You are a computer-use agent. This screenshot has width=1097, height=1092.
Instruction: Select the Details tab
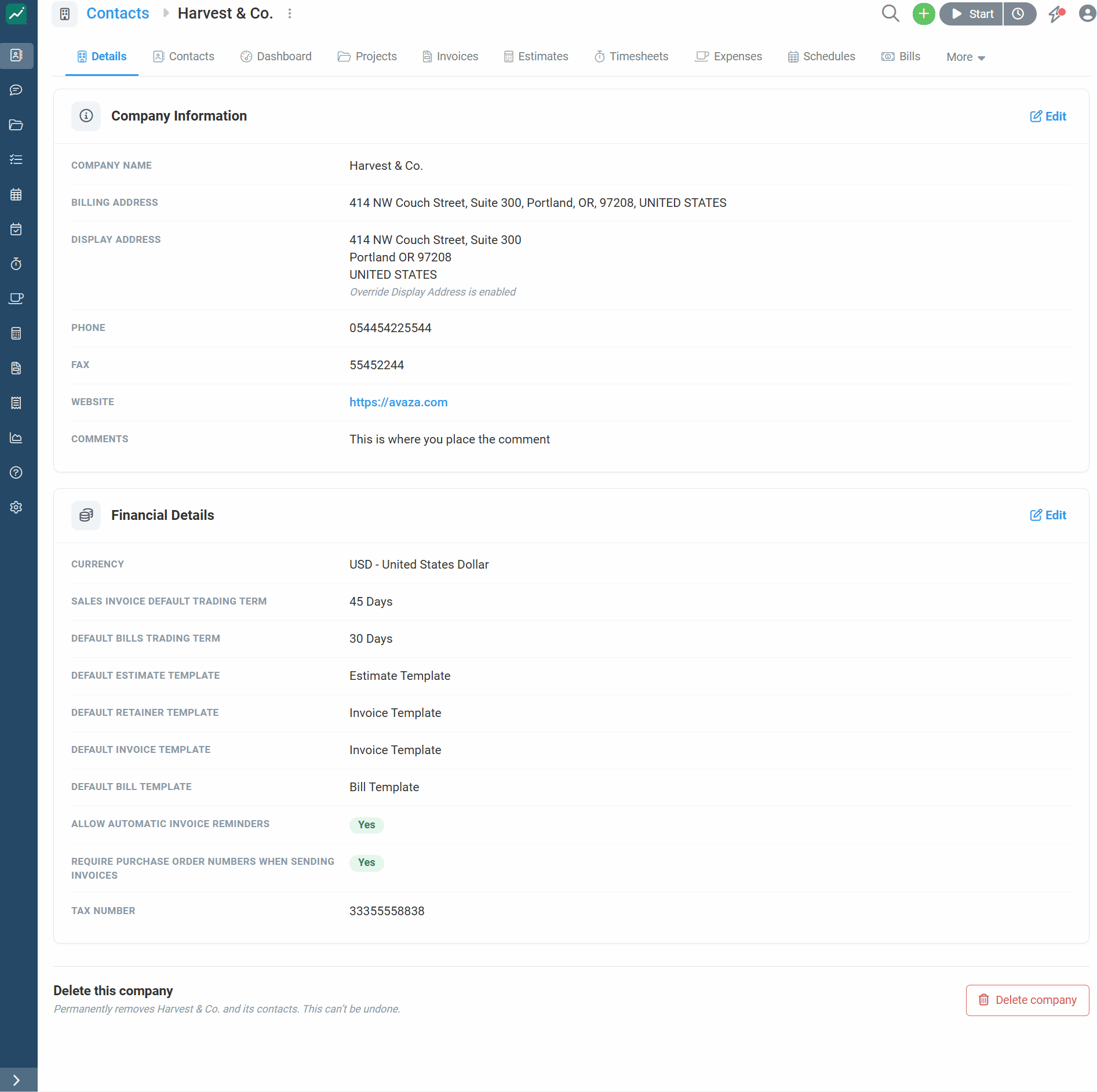tap(102, 57)
